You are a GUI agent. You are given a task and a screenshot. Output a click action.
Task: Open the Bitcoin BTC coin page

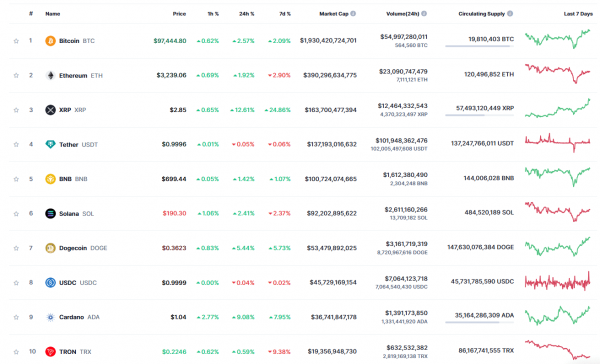pyautogui.click(x=77, y=41)
